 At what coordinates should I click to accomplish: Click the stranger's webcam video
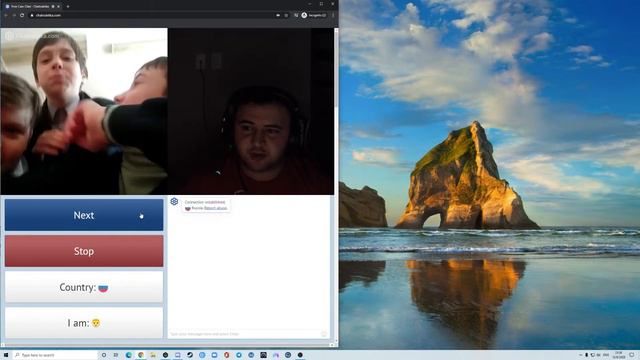(84, 111)
